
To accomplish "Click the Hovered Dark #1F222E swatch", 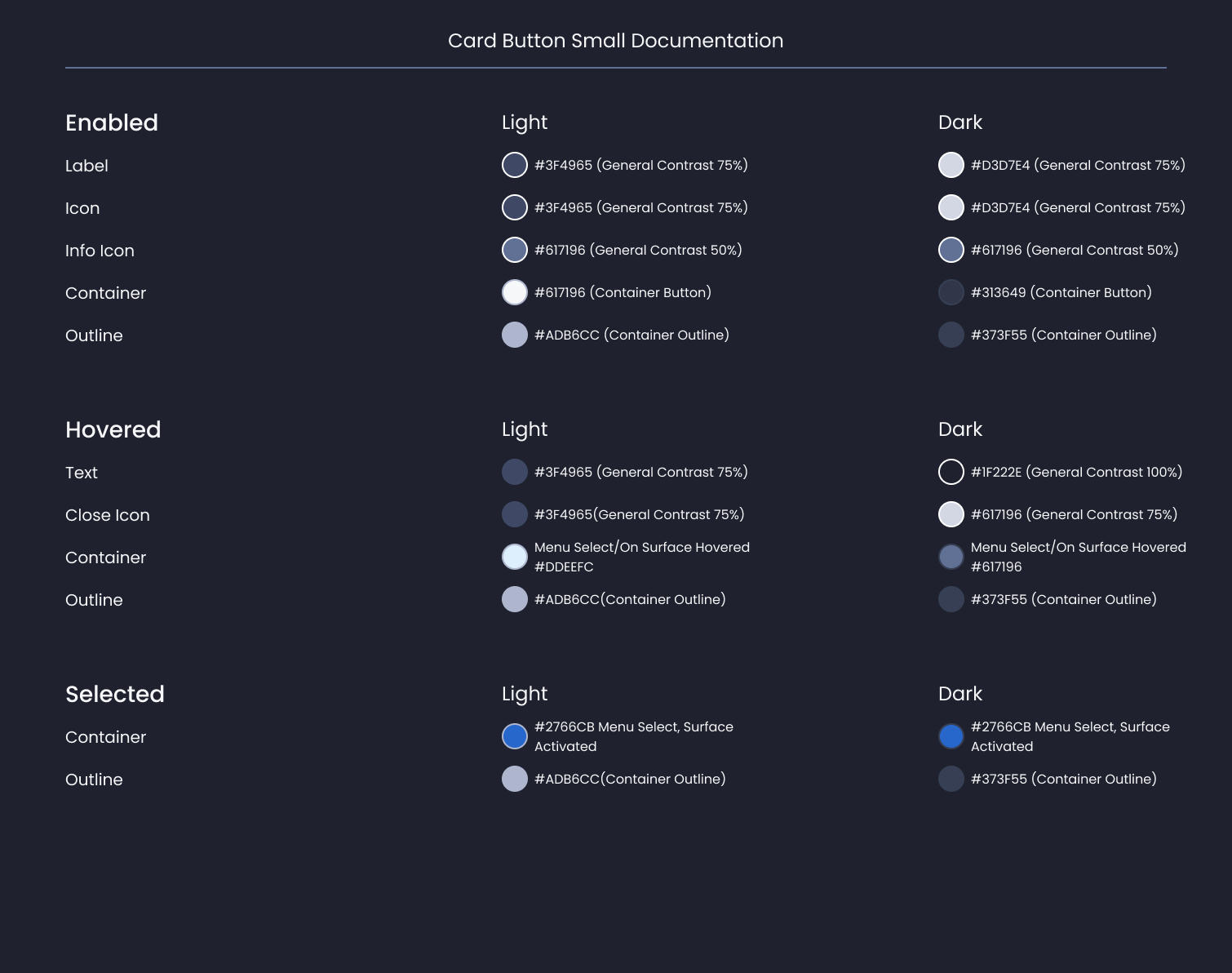I will 951,472.
